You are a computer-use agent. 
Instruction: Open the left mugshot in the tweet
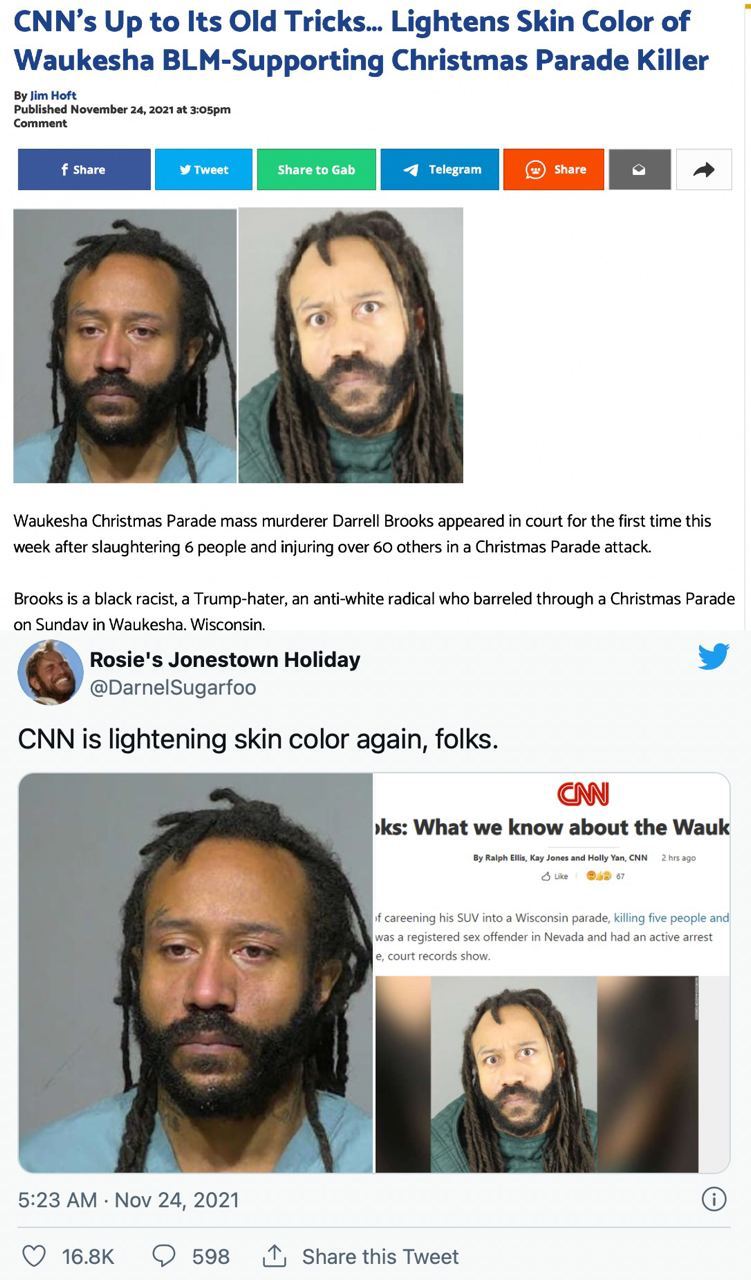click(x=196, y=973)
